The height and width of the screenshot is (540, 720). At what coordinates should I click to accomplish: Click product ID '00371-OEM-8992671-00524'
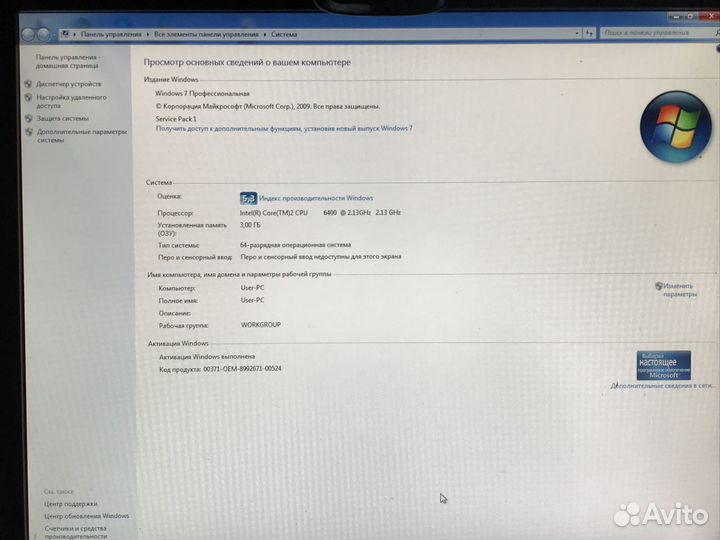[242, 369]
